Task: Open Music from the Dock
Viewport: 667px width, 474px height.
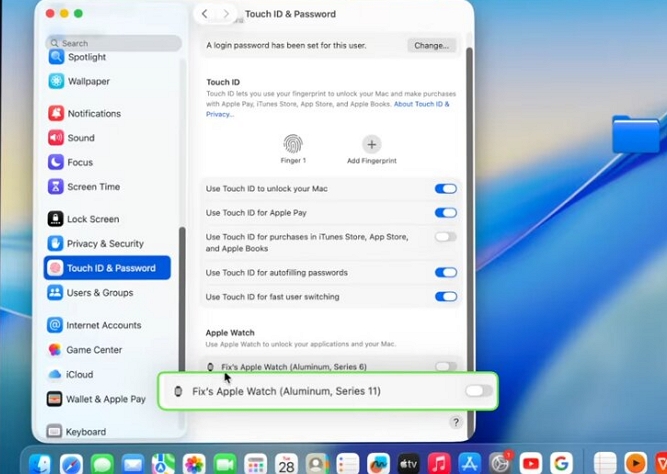Action: point(439,464)
